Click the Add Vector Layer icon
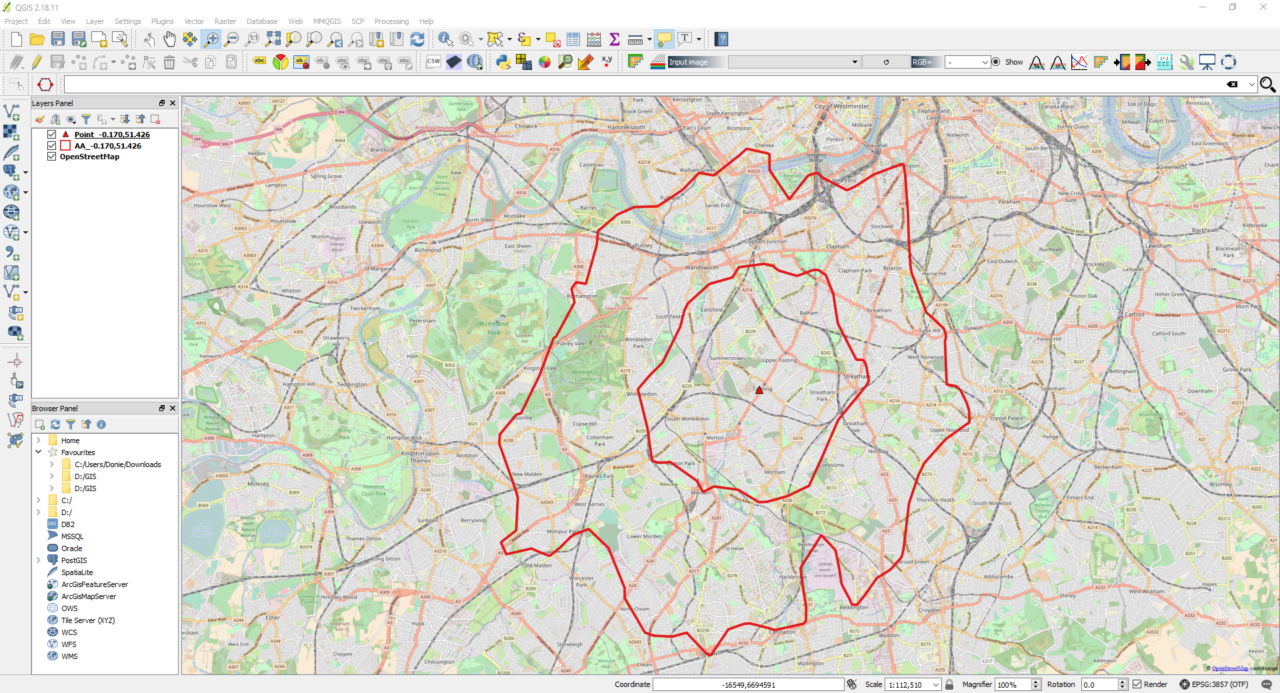 (x=14, y=111)
